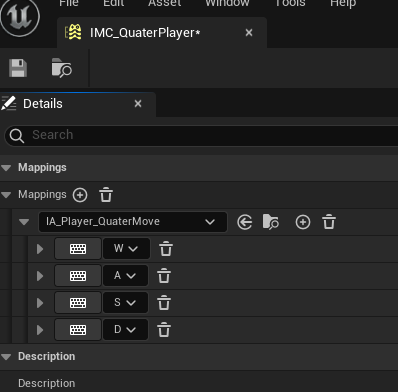Browse to IA_Player_QuaterMove in Content Browser
398x392 pixels.
tap(271, 222)
